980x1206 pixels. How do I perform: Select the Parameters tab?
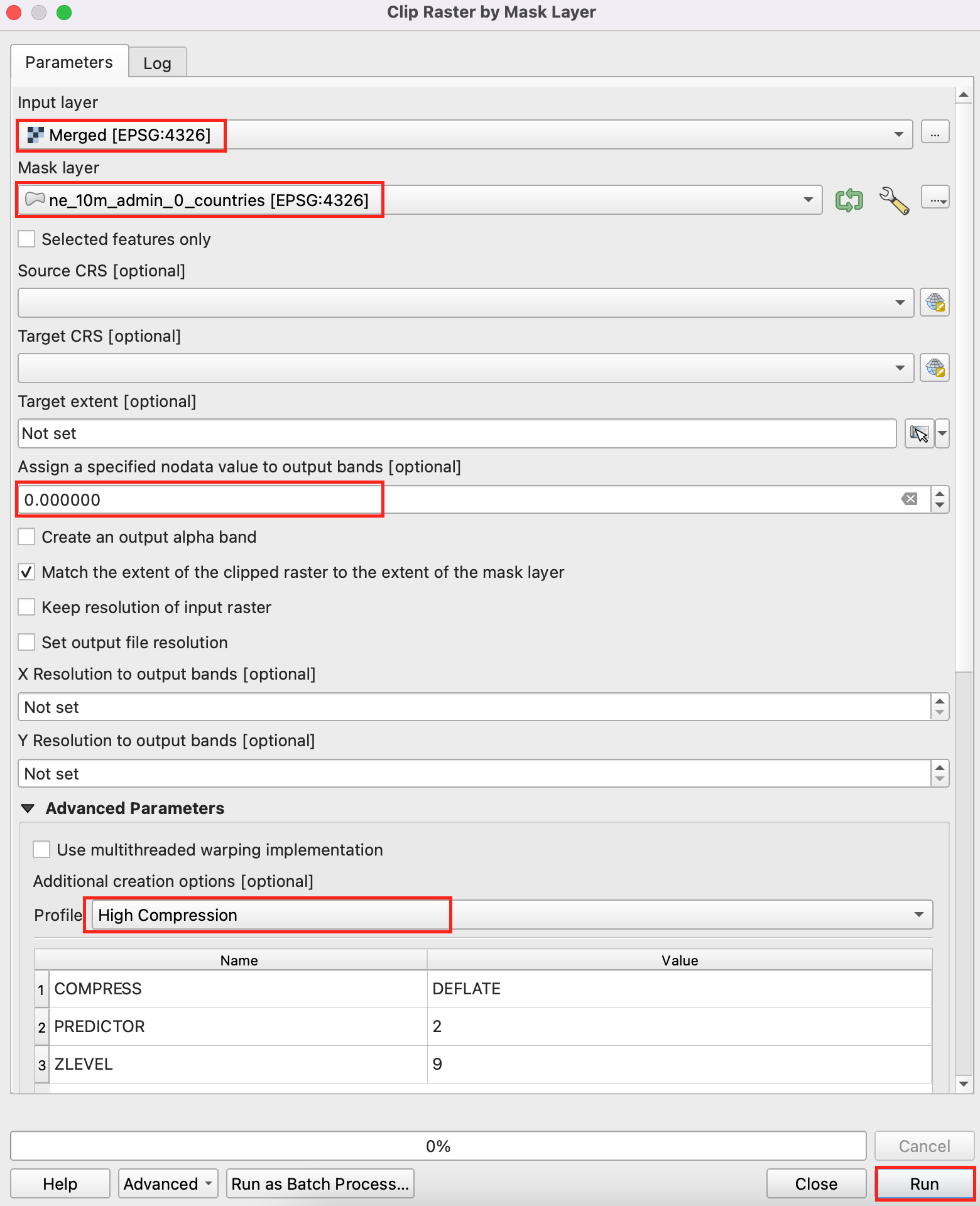(69, 62)
